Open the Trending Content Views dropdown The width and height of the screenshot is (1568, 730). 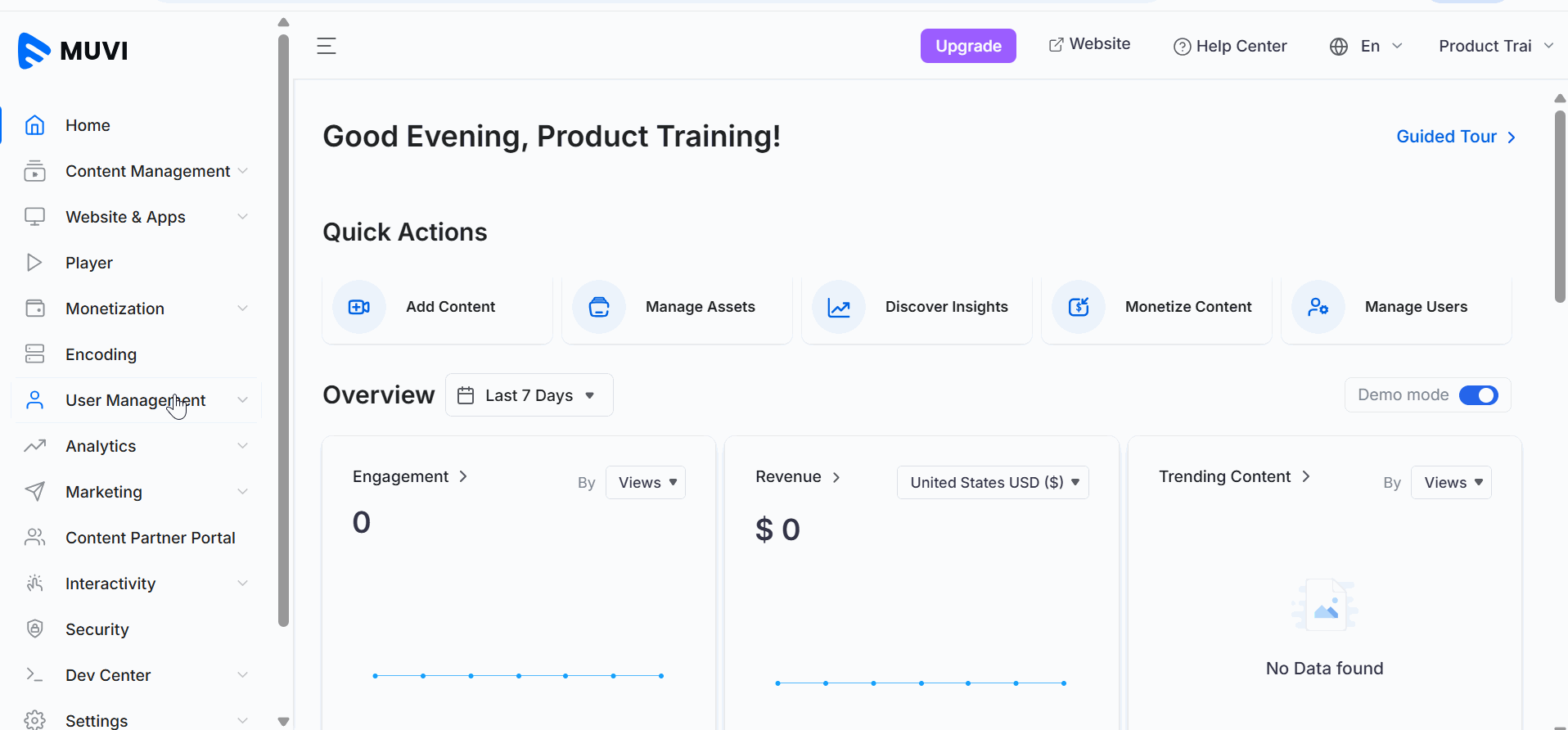[1451, 483]
